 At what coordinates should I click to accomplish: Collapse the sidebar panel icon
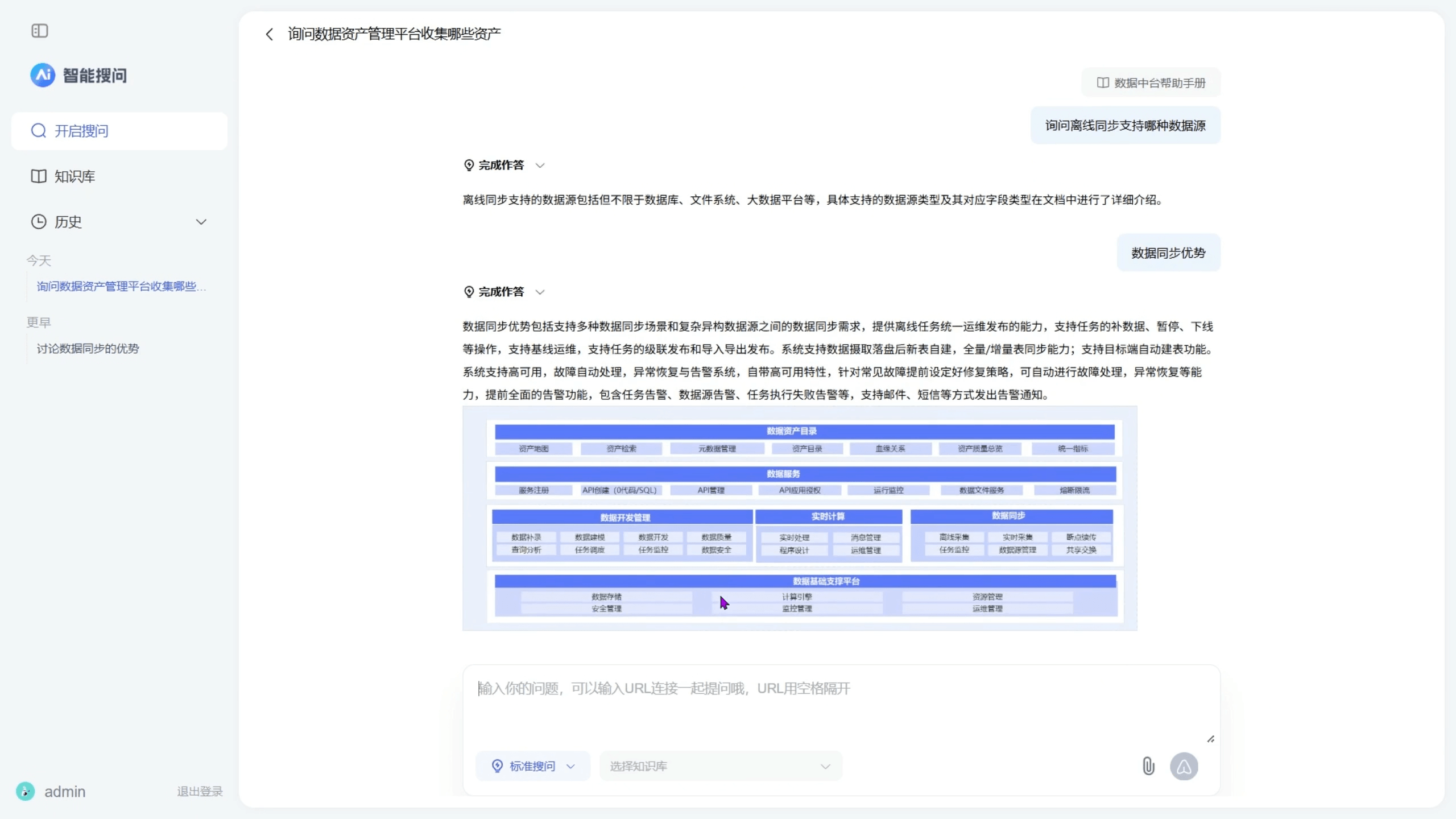coord(39,31)
